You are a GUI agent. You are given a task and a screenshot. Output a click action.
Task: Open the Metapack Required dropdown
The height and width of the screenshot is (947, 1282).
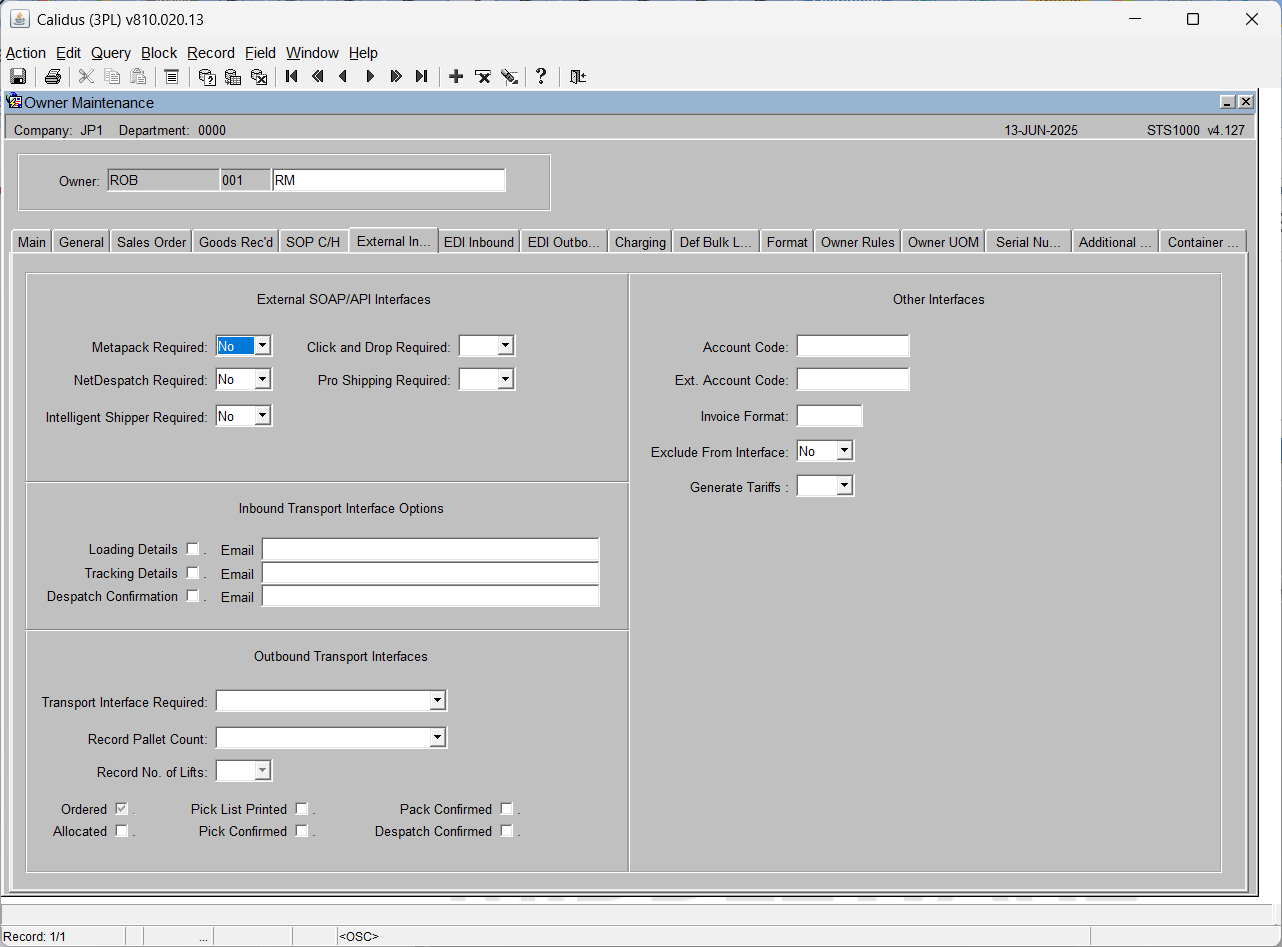coord(262,346)
